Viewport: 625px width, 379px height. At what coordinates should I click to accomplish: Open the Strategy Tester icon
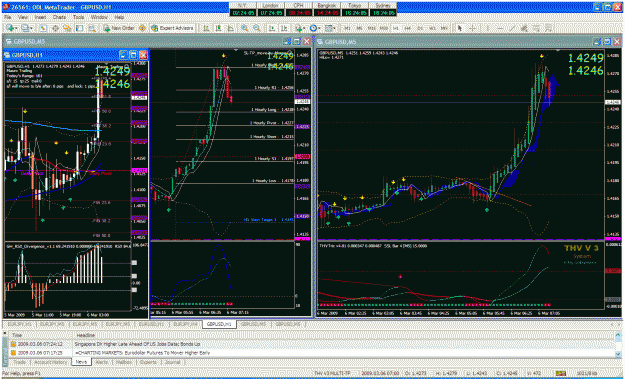coord(92,28)
